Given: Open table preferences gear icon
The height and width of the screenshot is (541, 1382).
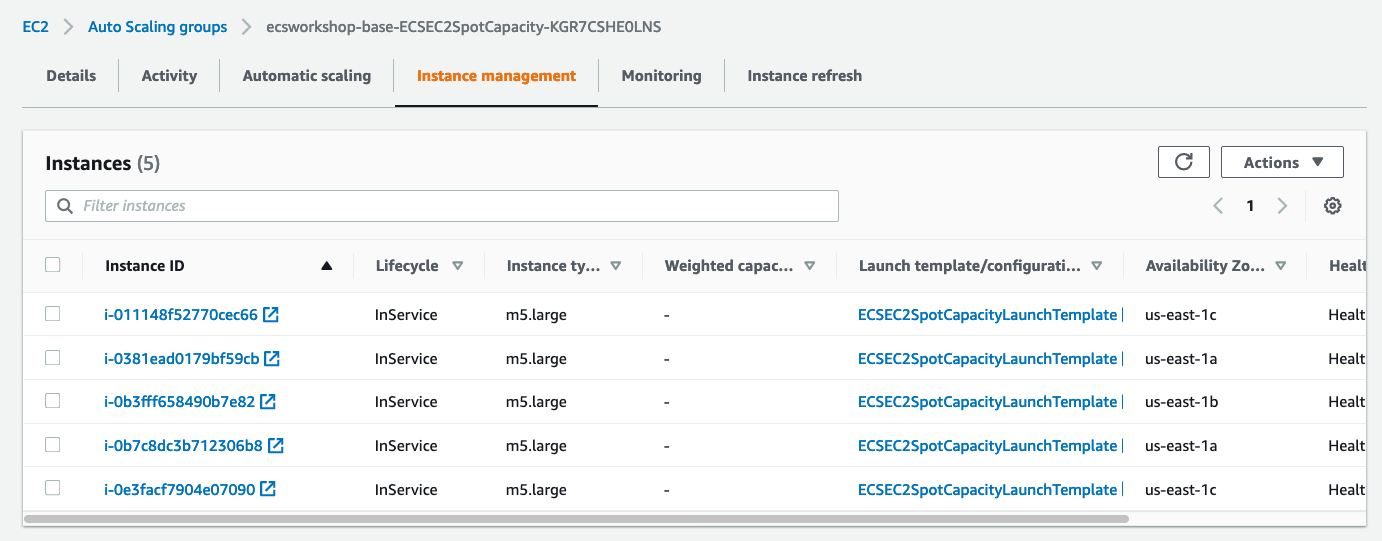Looking at the screenshot, I should pos(1332,206).
